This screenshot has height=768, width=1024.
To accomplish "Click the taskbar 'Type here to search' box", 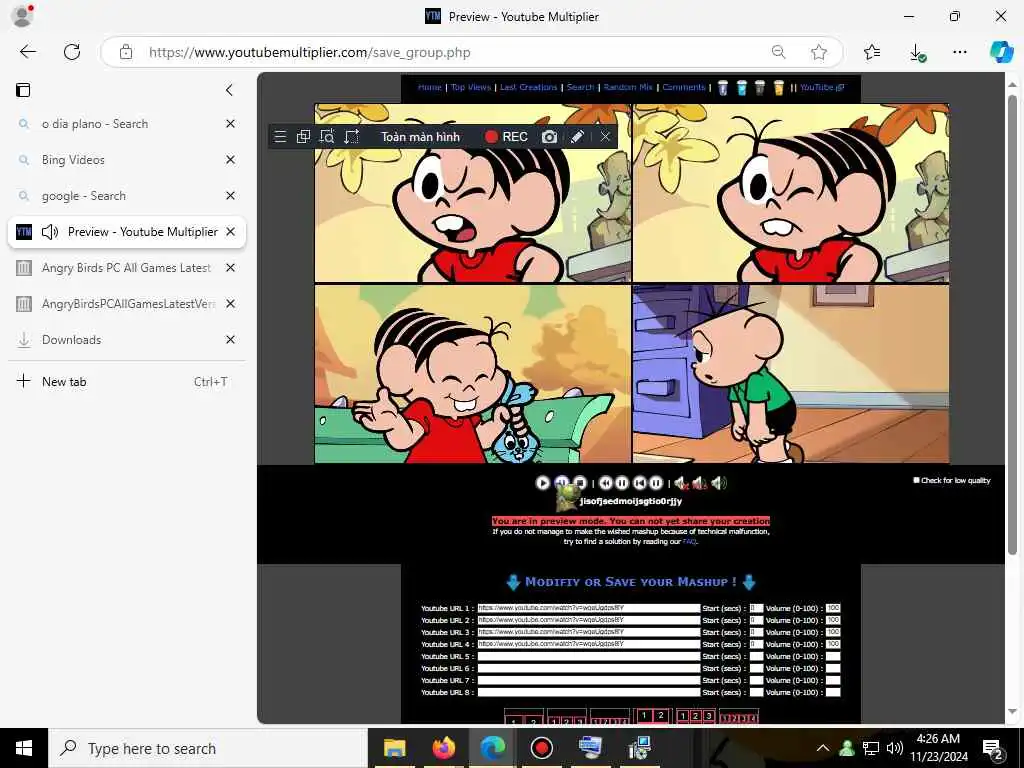I will pyautogui.click(x=208, y=748).
